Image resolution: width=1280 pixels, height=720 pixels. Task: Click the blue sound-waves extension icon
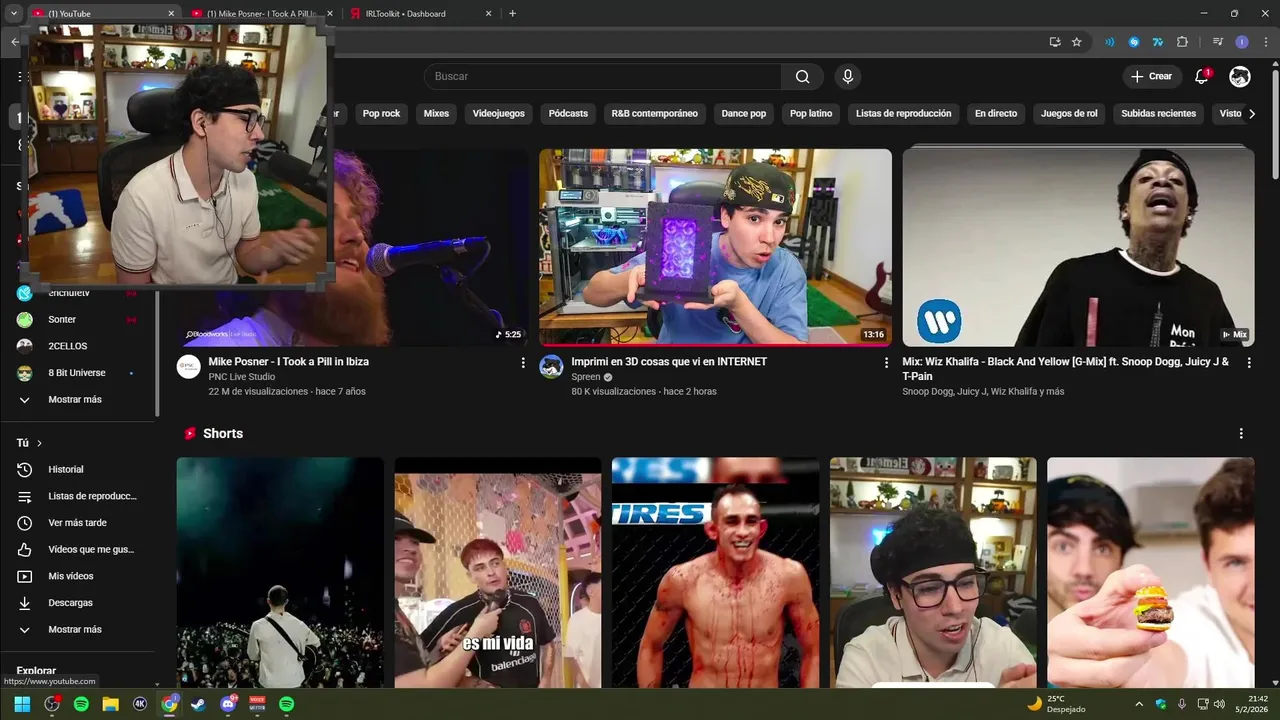pos(1109,42)
